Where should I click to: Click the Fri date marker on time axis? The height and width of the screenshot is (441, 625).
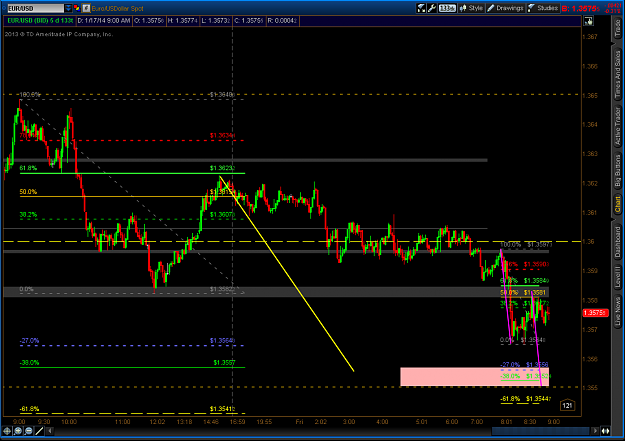[299, 421]
